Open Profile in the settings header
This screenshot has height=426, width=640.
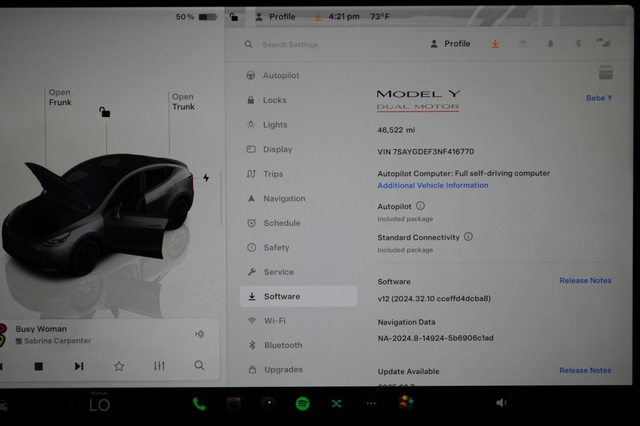pos(451,44)
